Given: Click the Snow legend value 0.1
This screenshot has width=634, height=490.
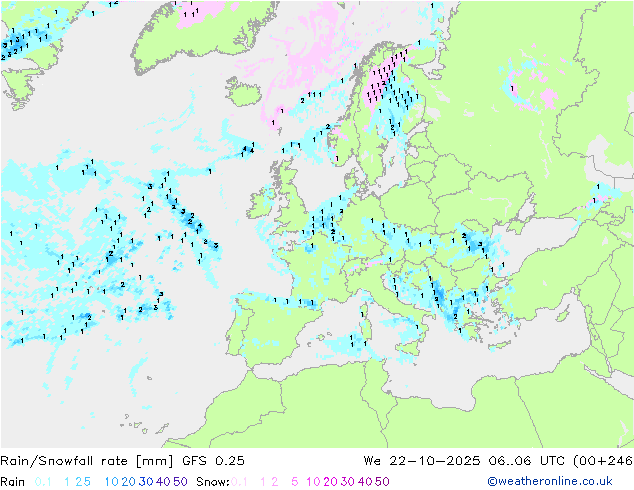Looking at the screenshot, I should 239,482.
